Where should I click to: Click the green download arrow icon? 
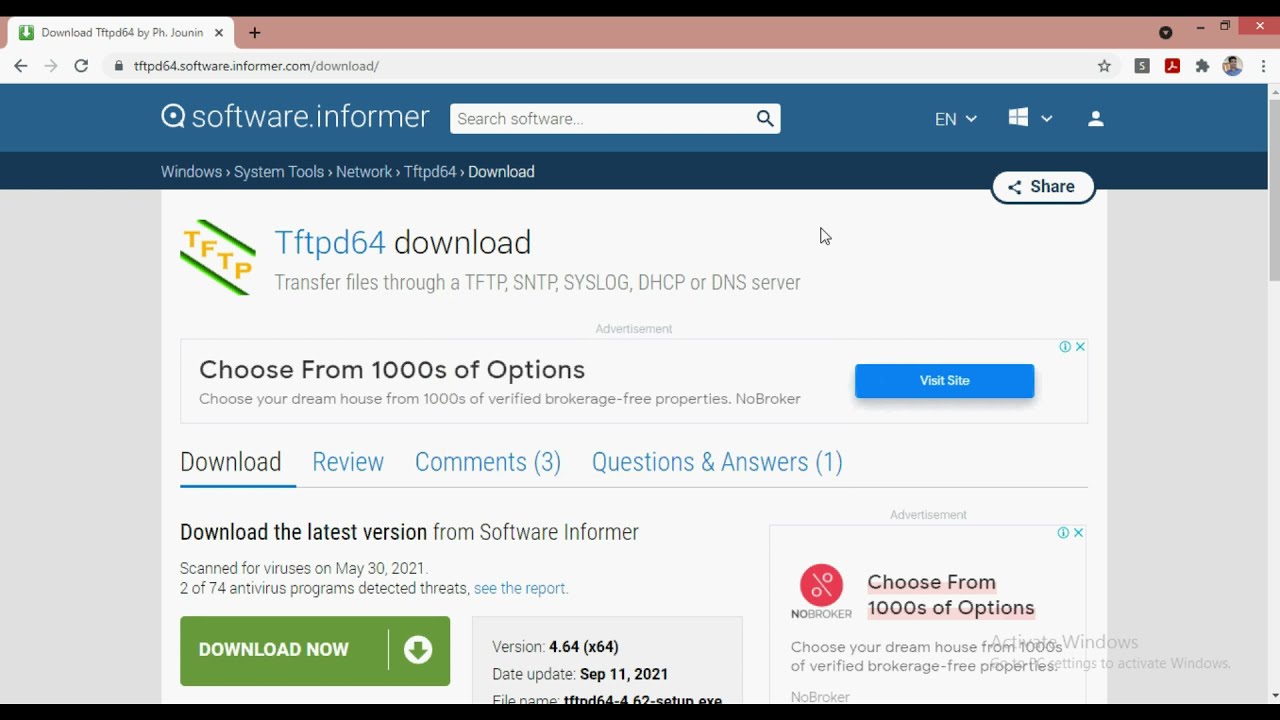[x=418, y=650]
